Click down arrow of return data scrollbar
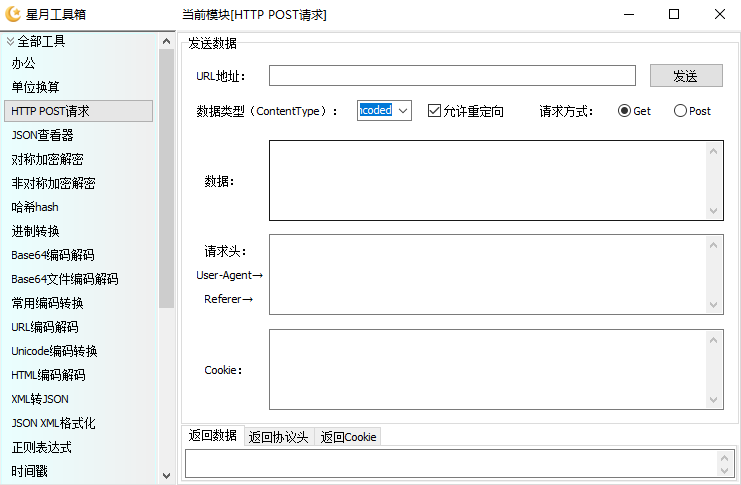This screenshot has height=485, width=741. (x=724, y=470)
